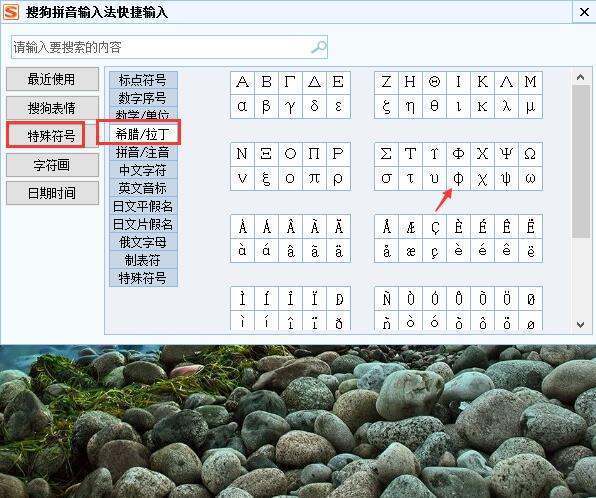Insert uppercase Alpha Α symbol
This screenshot has height=498, width=596.
pos(243,82)
